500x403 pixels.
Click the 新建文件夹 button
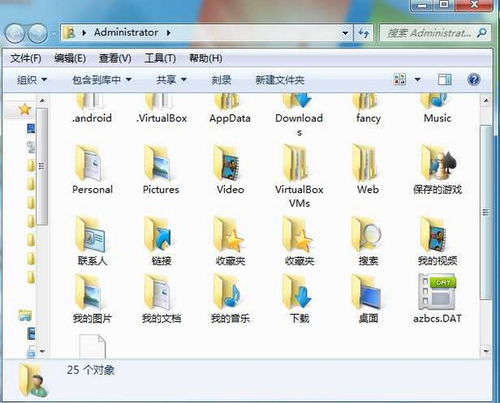click(x=280, y=80)
